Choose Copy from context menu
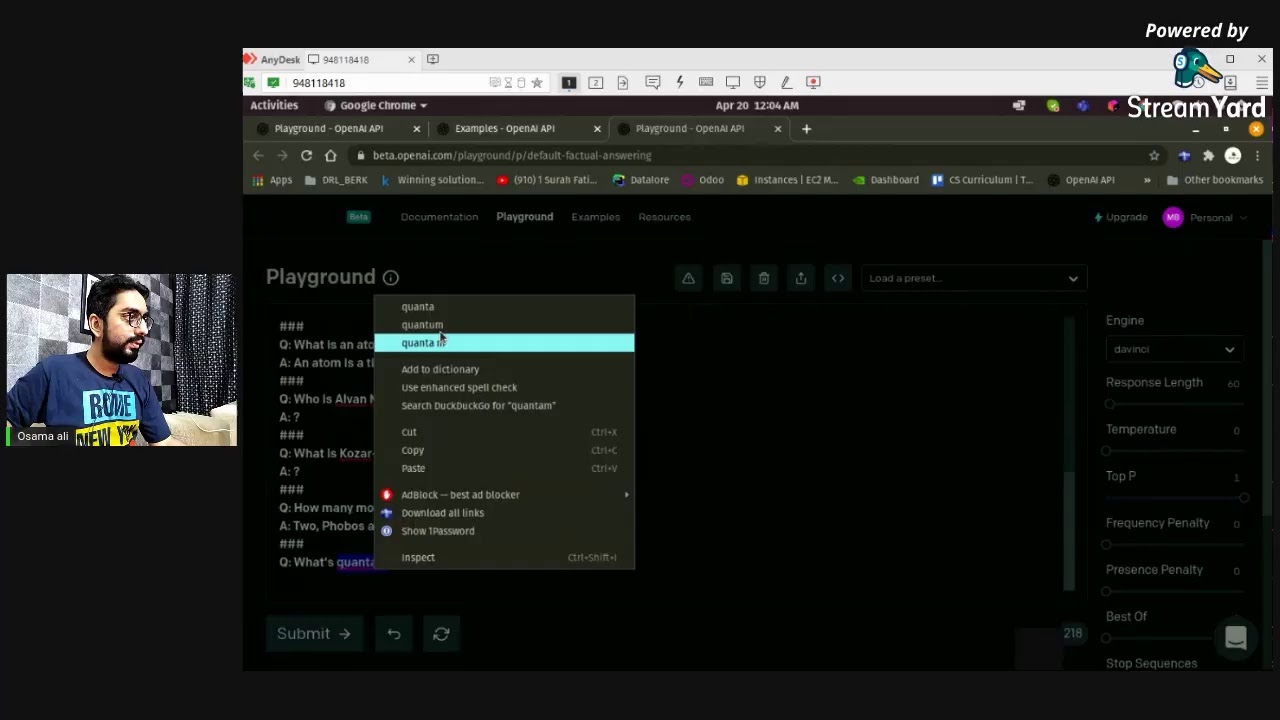 (504, 450)
